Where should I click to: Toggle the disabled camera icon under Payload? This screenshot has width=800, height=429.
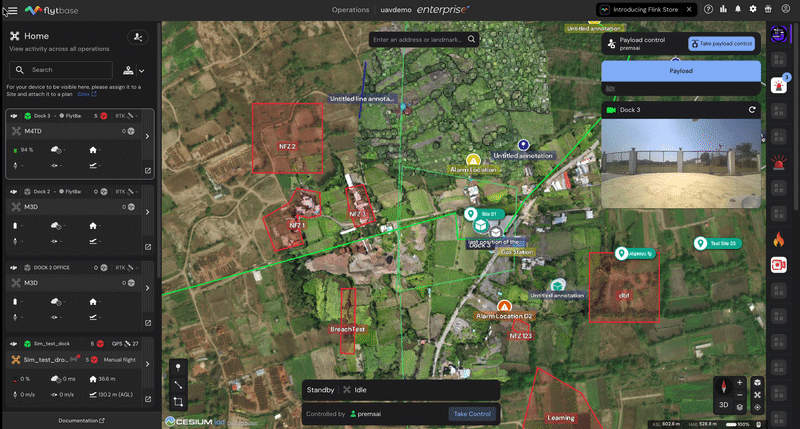[610, 89]
